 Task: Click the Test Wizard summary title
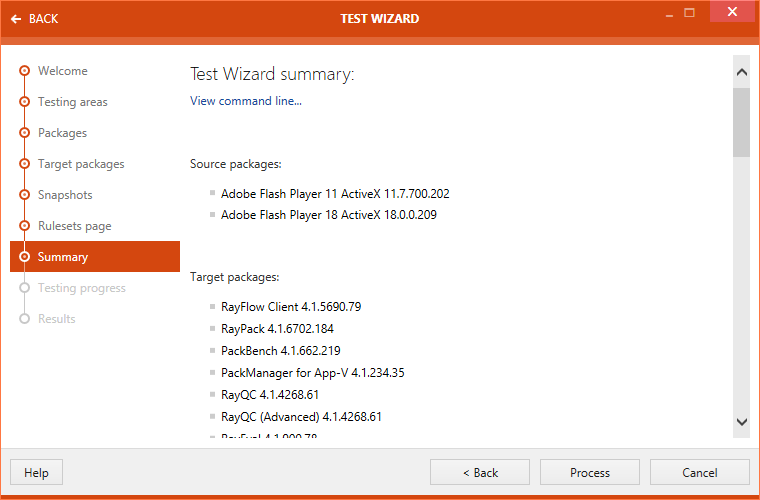click(272, 74)
